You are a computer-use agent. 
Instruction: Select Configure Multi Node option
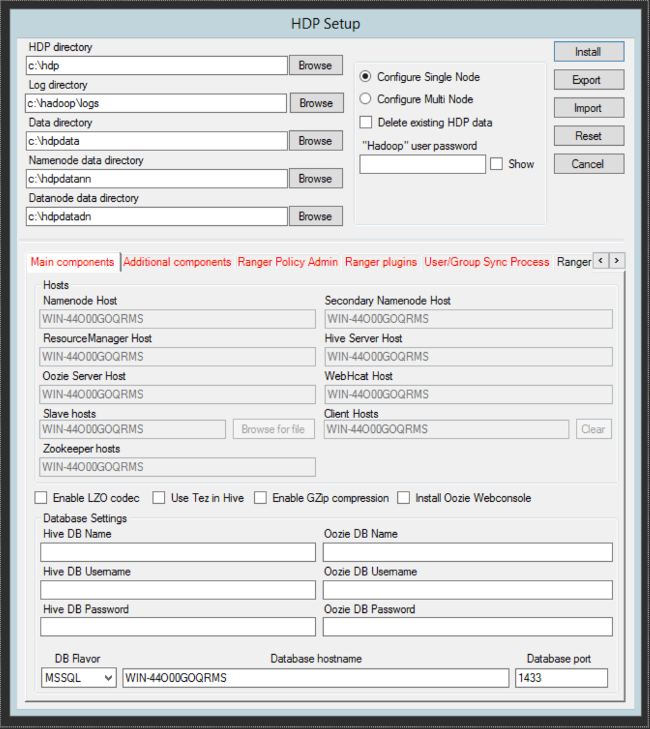point(366,99)
